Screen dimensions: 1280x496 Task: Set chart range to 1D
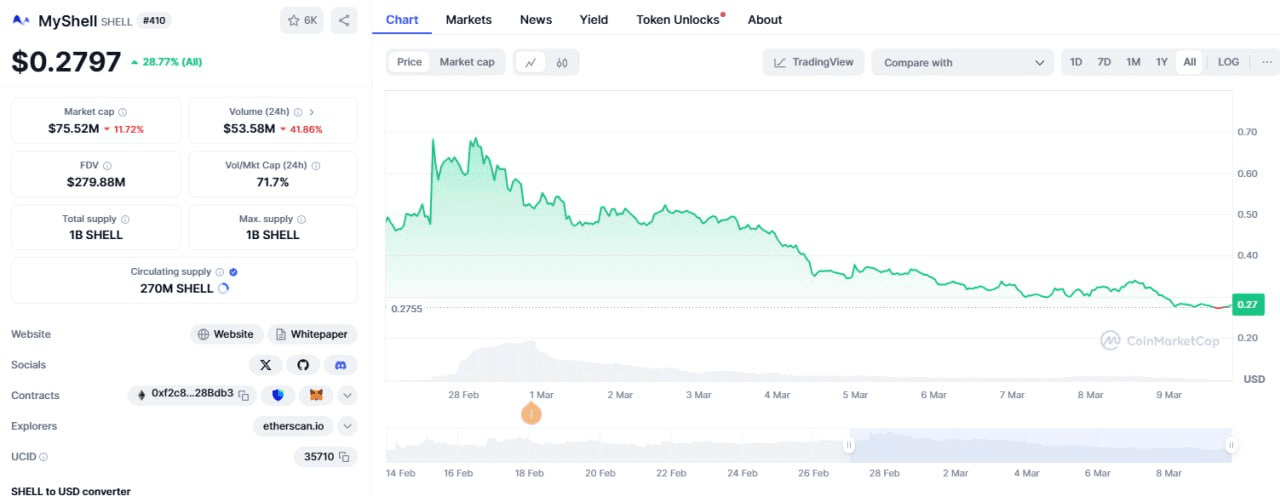(x=1076, y=62)
